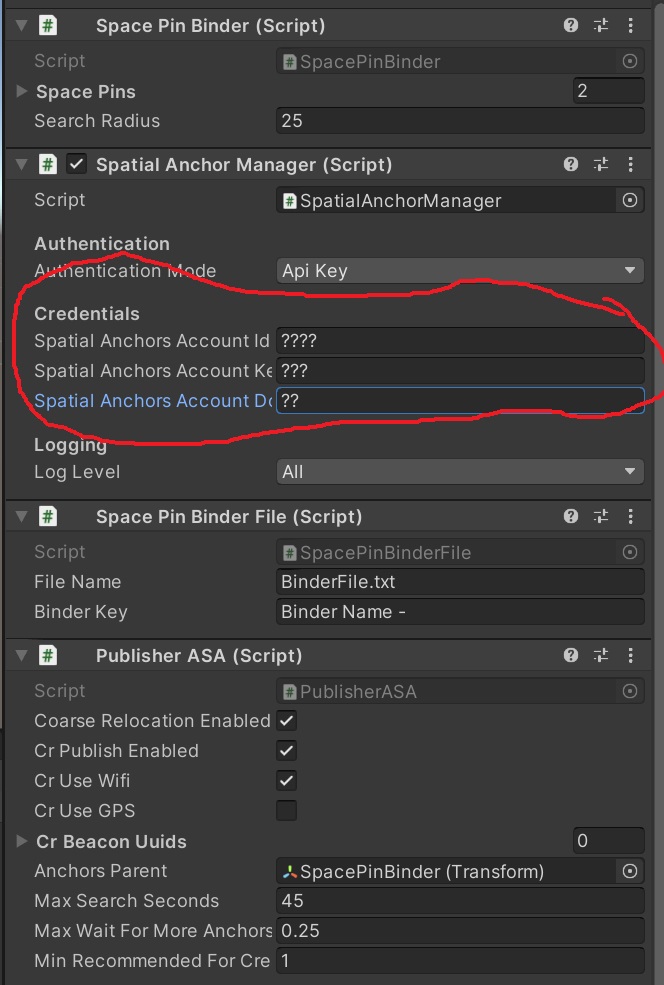Screen dimensions: 664x985
Task: Click the Space Pins count field
Action: 608,90
